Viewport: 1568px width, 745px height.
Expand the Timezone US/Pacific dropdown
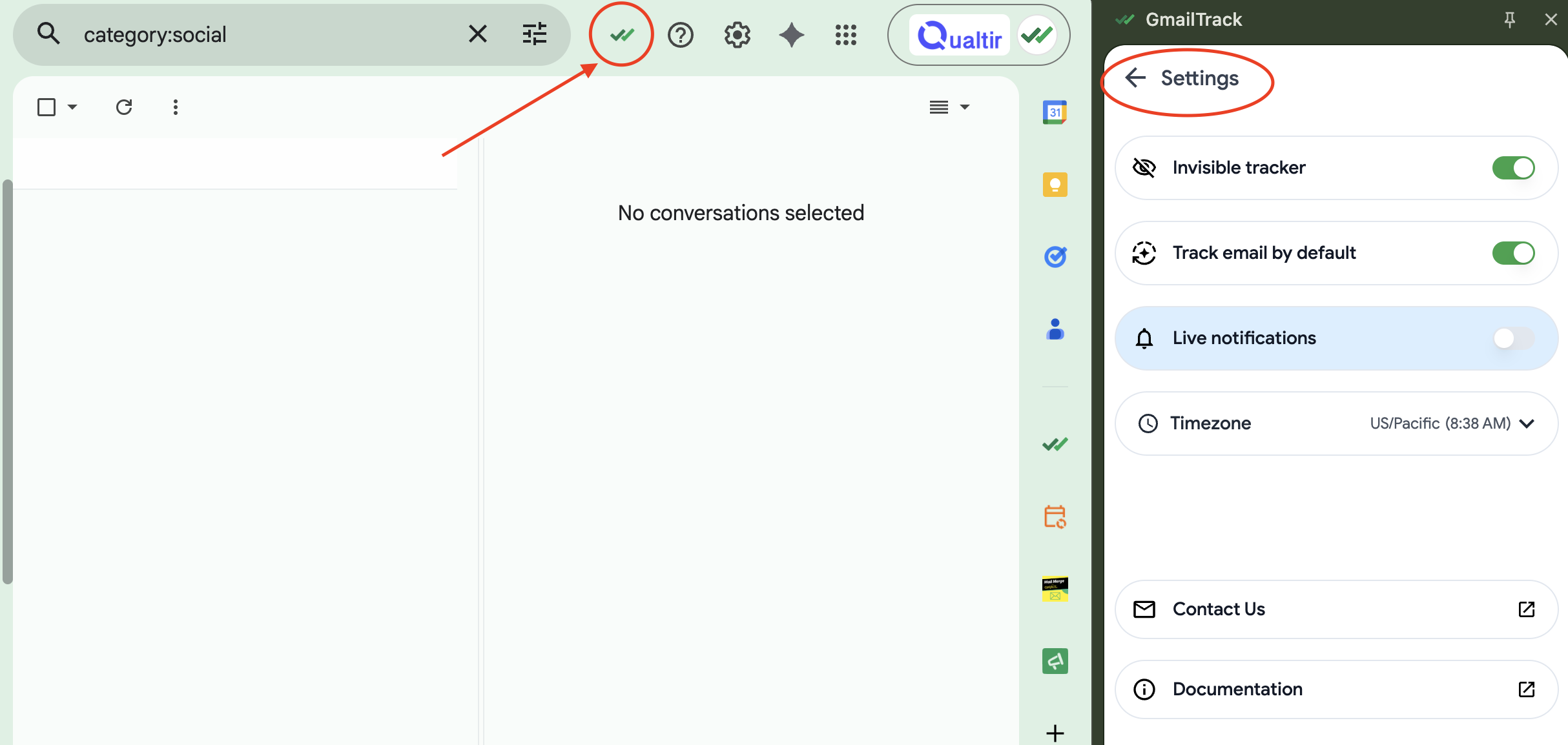click(1452, 424)
